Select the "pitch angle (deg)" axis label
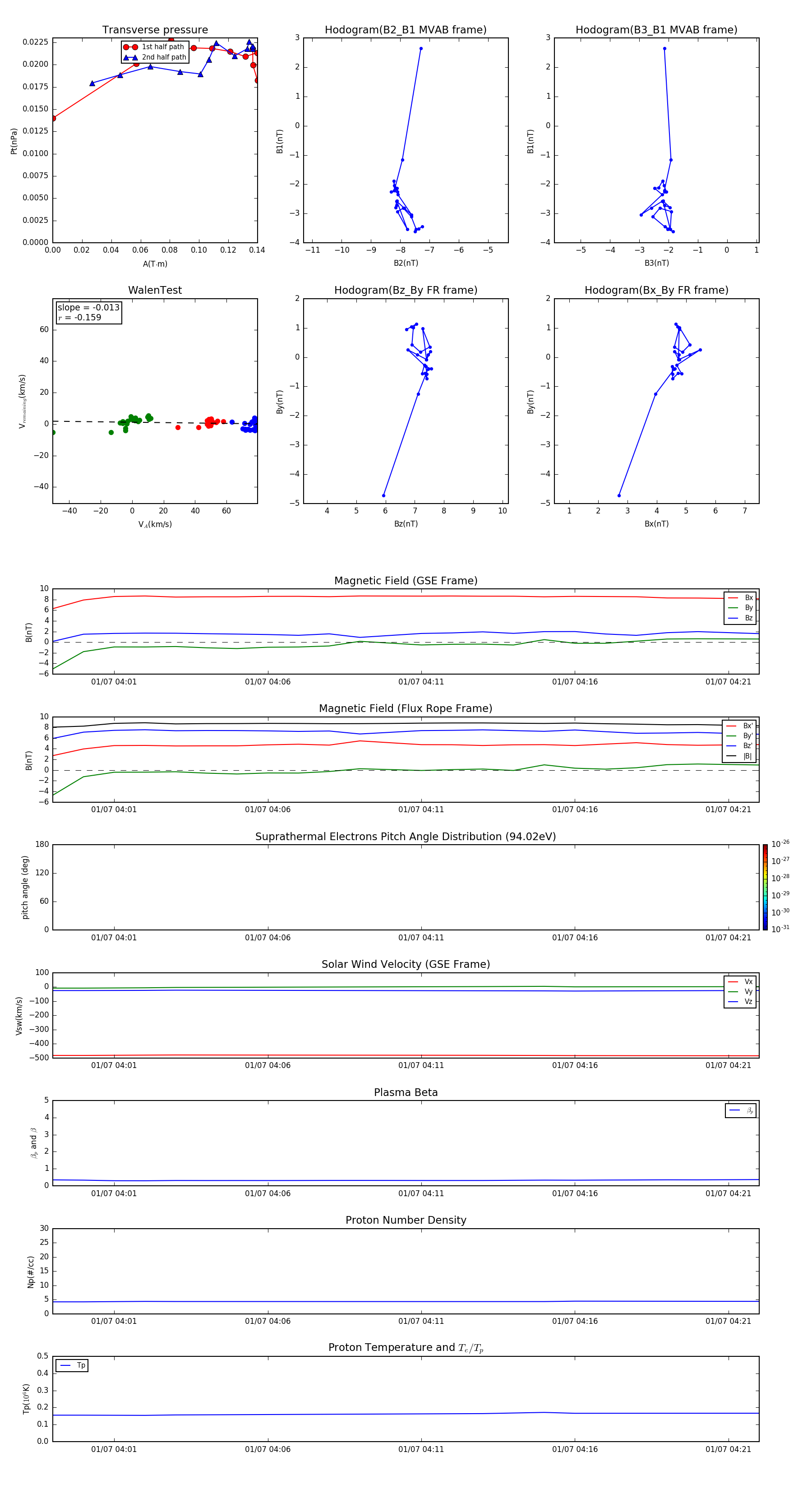This screenshot has height=1489, width=812. [x=25, y=887]
